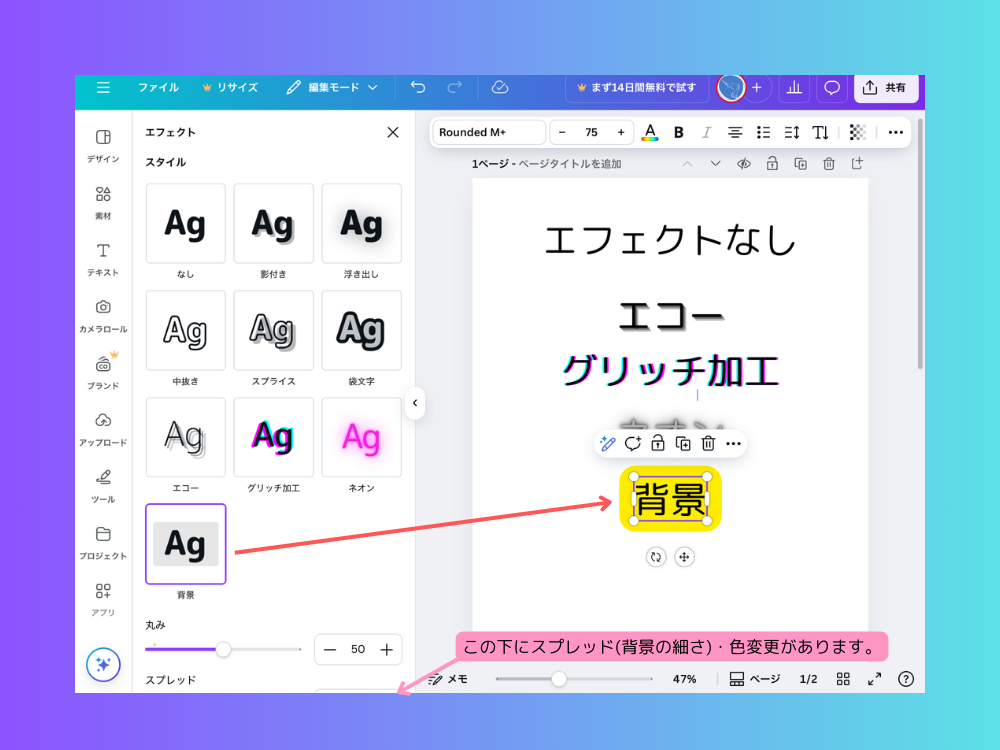Select the ネオン effect style thumbnail
This screenshot has height=750, width=1000.
361,438
